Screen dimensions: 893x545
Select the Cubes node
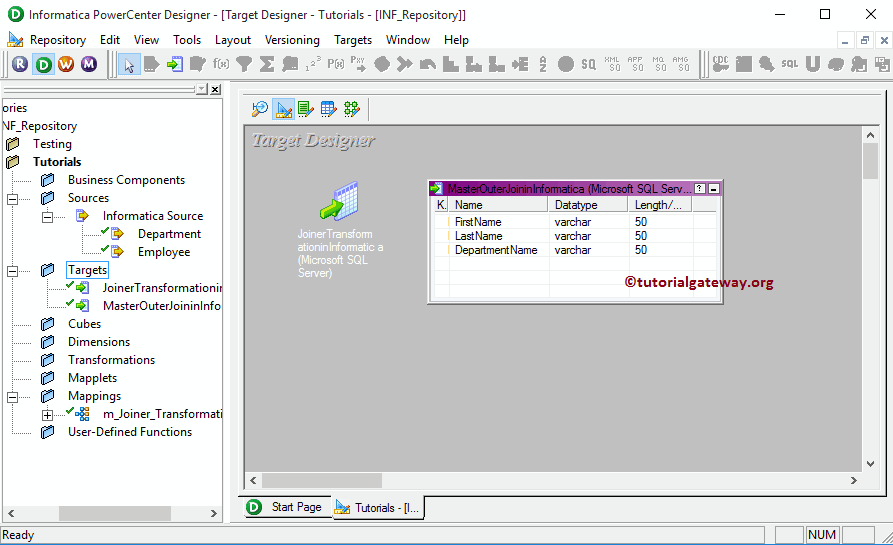tap(84, 324)
